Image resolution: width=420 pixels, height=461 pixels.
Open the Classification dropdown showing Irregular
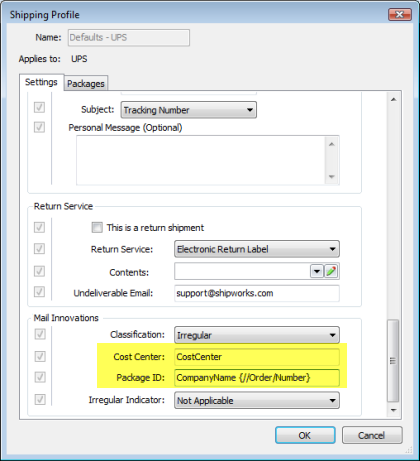(x=257, y=335)
